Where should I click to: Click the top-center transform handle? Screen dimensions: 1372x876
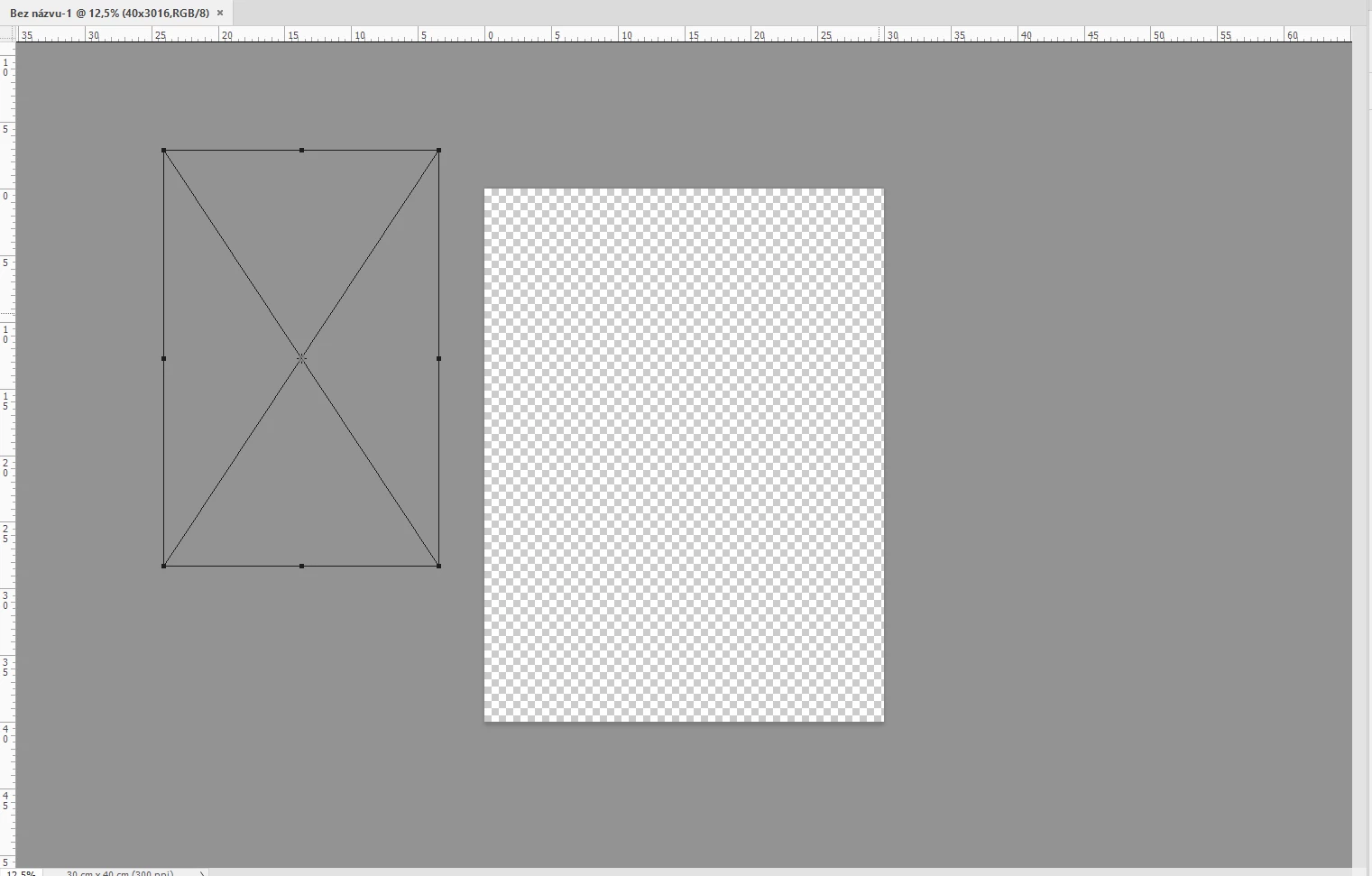[x=301, y=150]
